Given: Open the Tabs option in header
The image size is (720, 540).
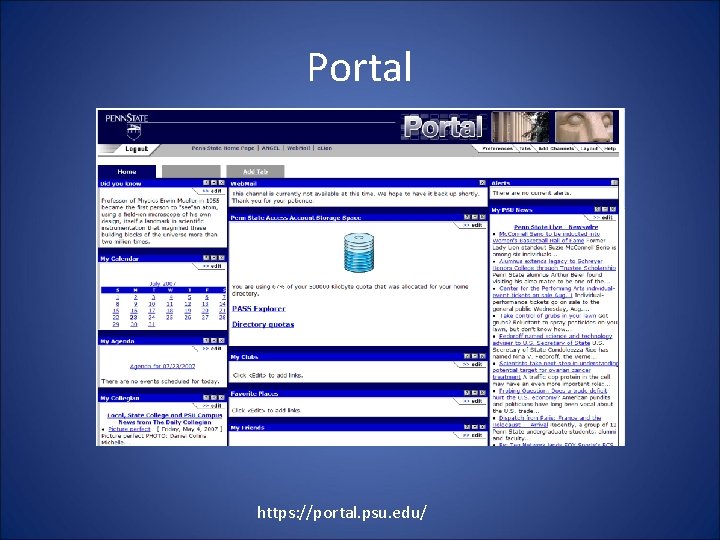Looking at the screenshot, I should [525, 149].
